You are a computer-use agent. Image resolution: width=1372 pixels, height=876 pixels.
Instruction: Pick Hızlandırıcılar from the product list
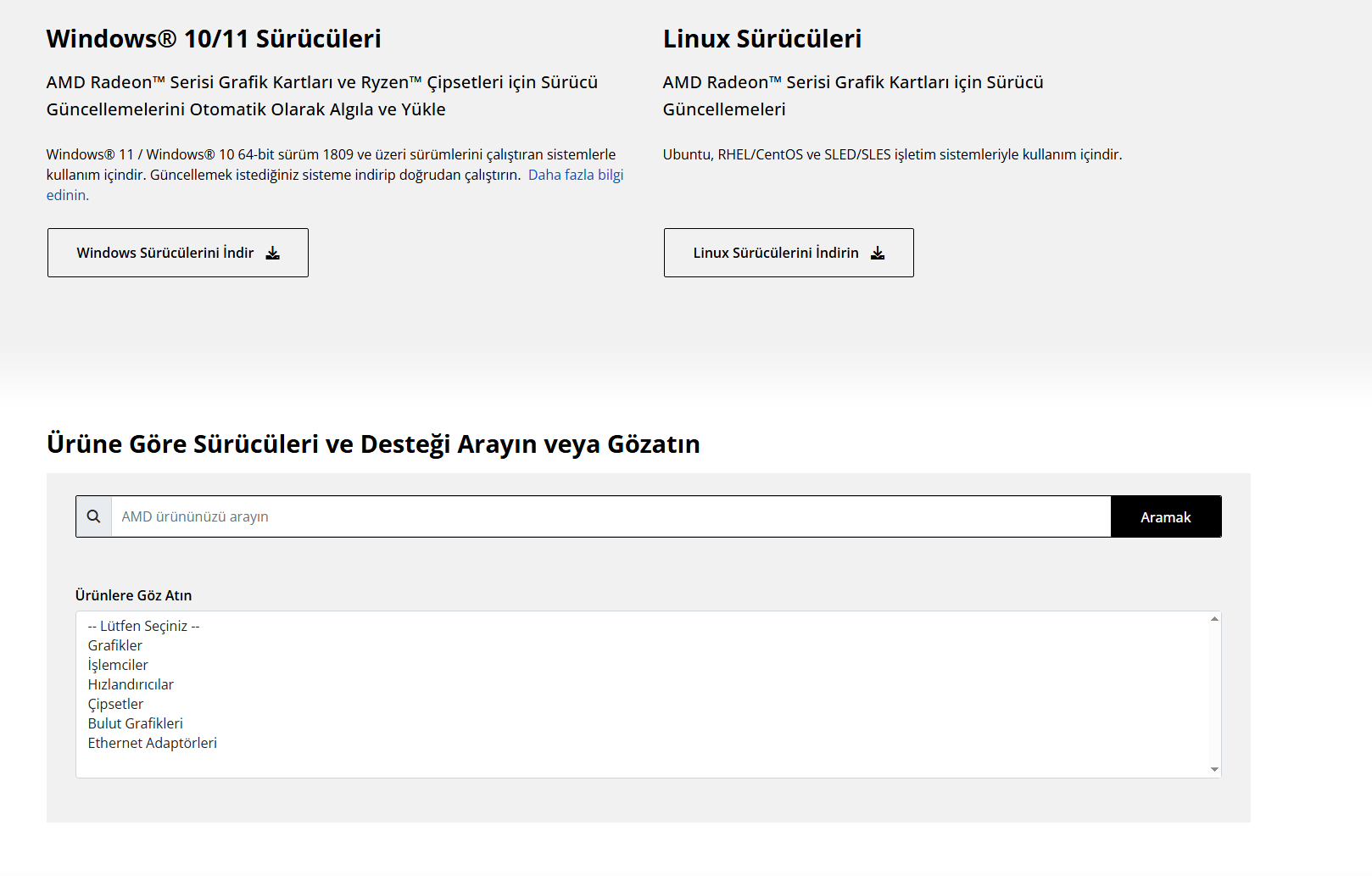131,684
